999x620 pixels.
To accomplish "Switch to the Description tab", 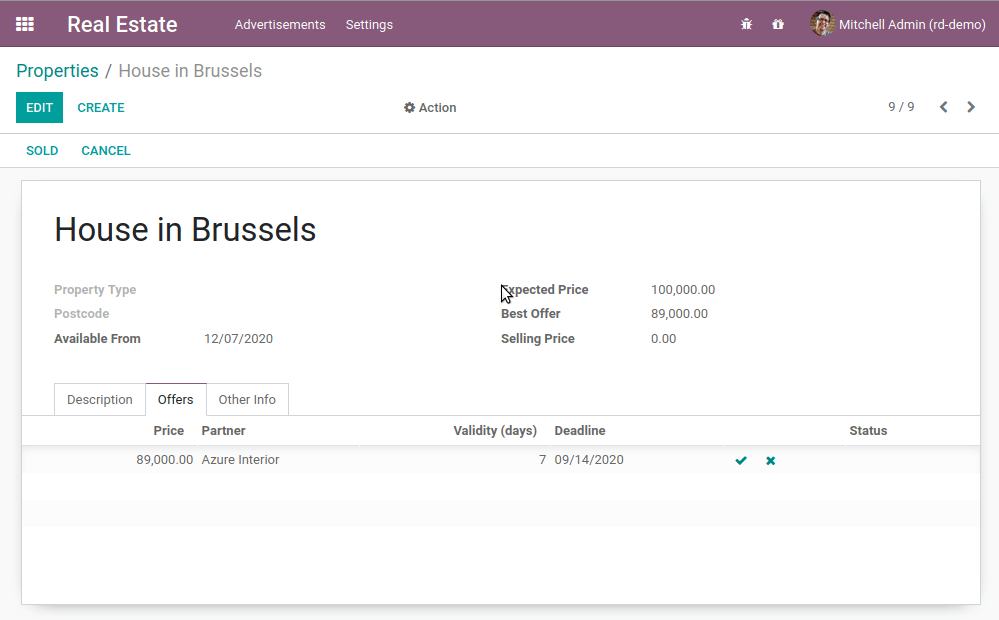I will tap(100, 400).
